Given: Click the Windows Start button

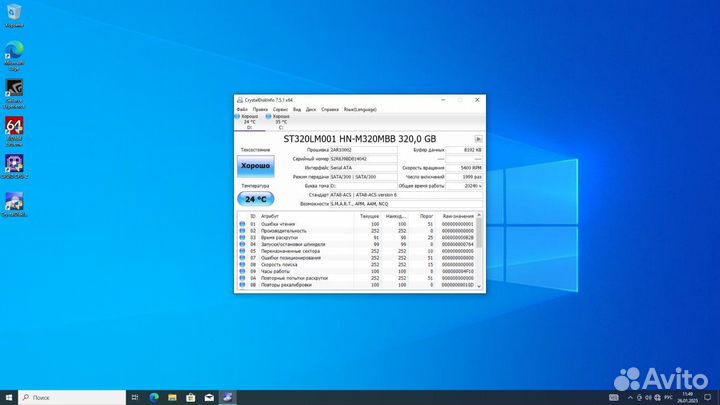Looking at the screenshot, I should [x=9, y=397].
